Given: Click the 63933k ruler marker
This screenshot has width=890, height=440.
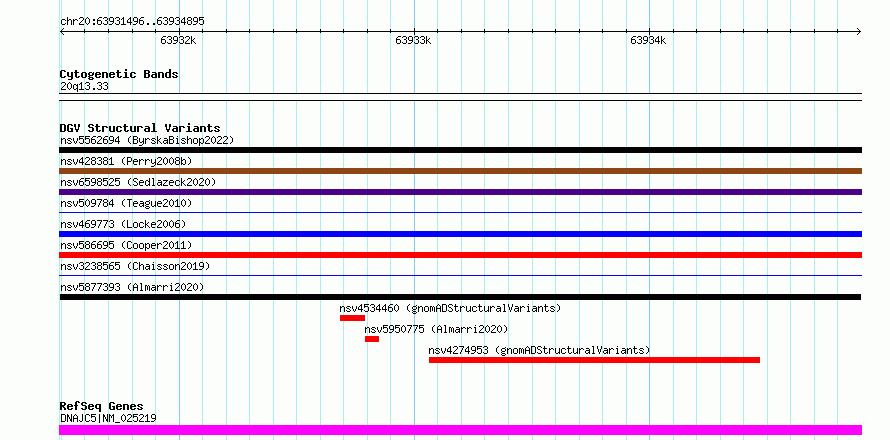Looking at the screenshot, I should (x=413, y=40).
